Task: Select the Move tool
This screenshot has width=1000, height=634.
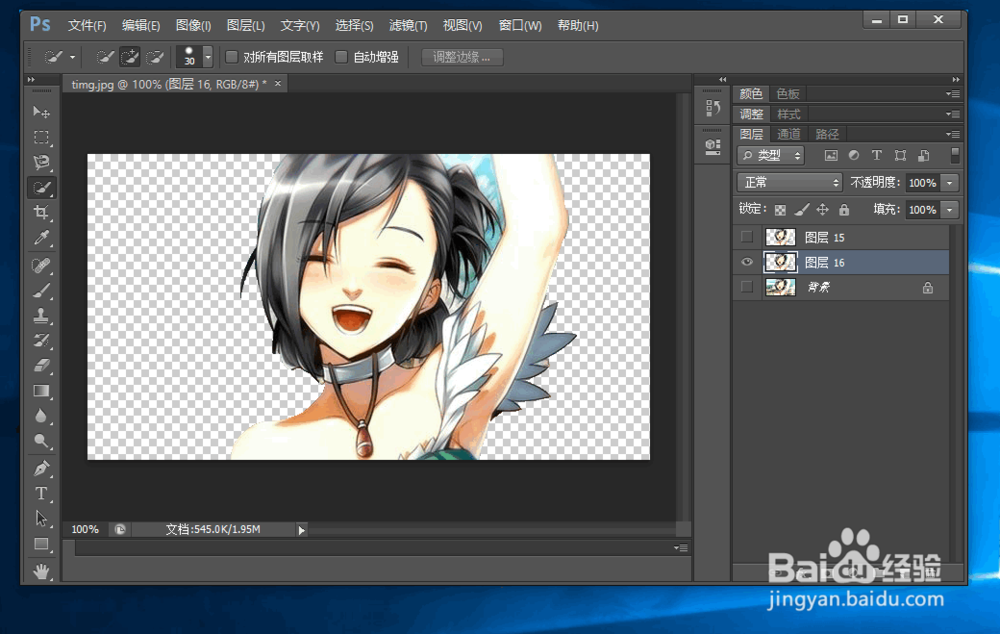Action: tap(41, 112)
